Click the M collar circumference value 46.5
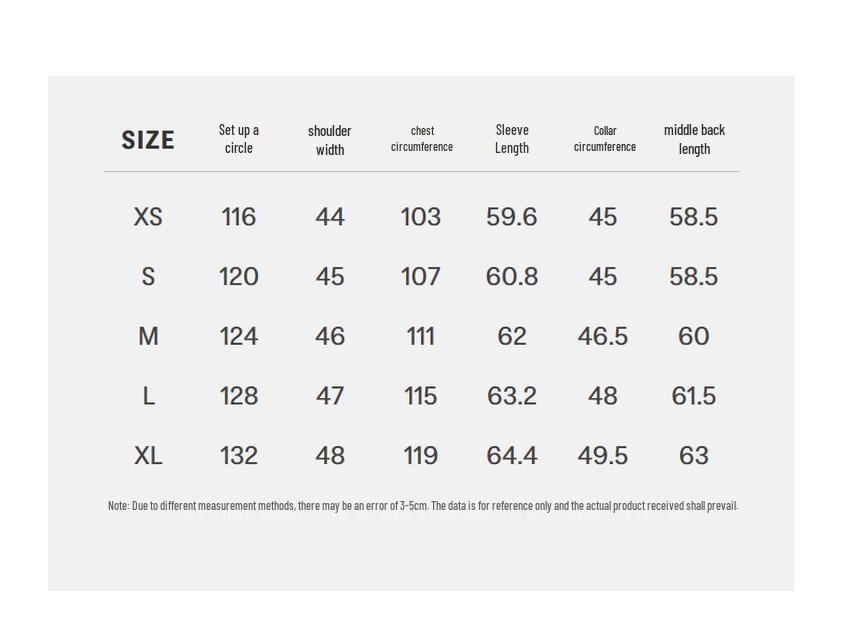 (x=603, y=336)
